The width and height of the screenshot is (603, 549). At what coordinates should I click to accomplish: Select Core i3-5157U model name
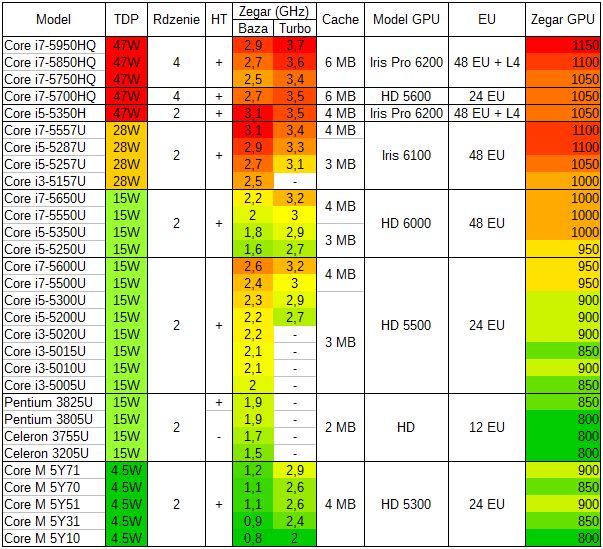point(45,181)
